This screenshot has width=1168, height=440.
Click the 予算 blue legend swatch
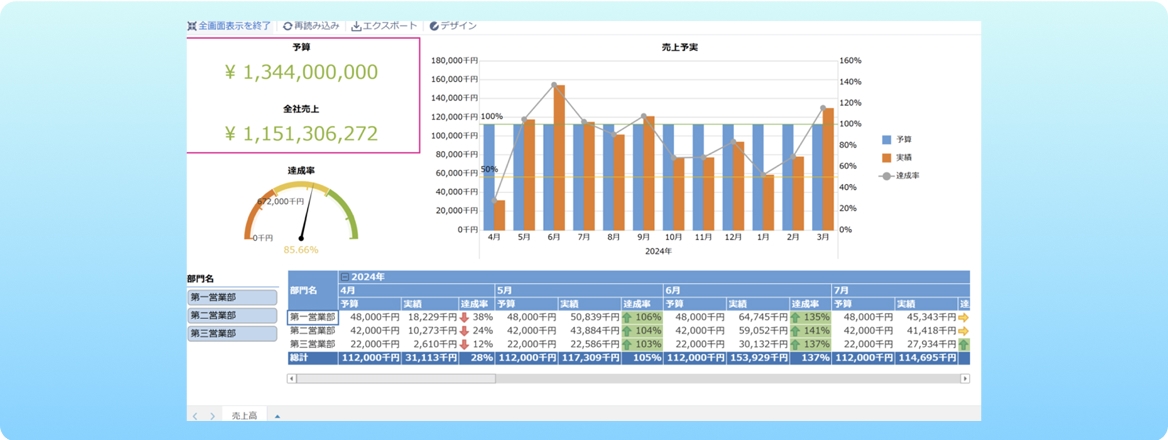[x=886, y=139]
